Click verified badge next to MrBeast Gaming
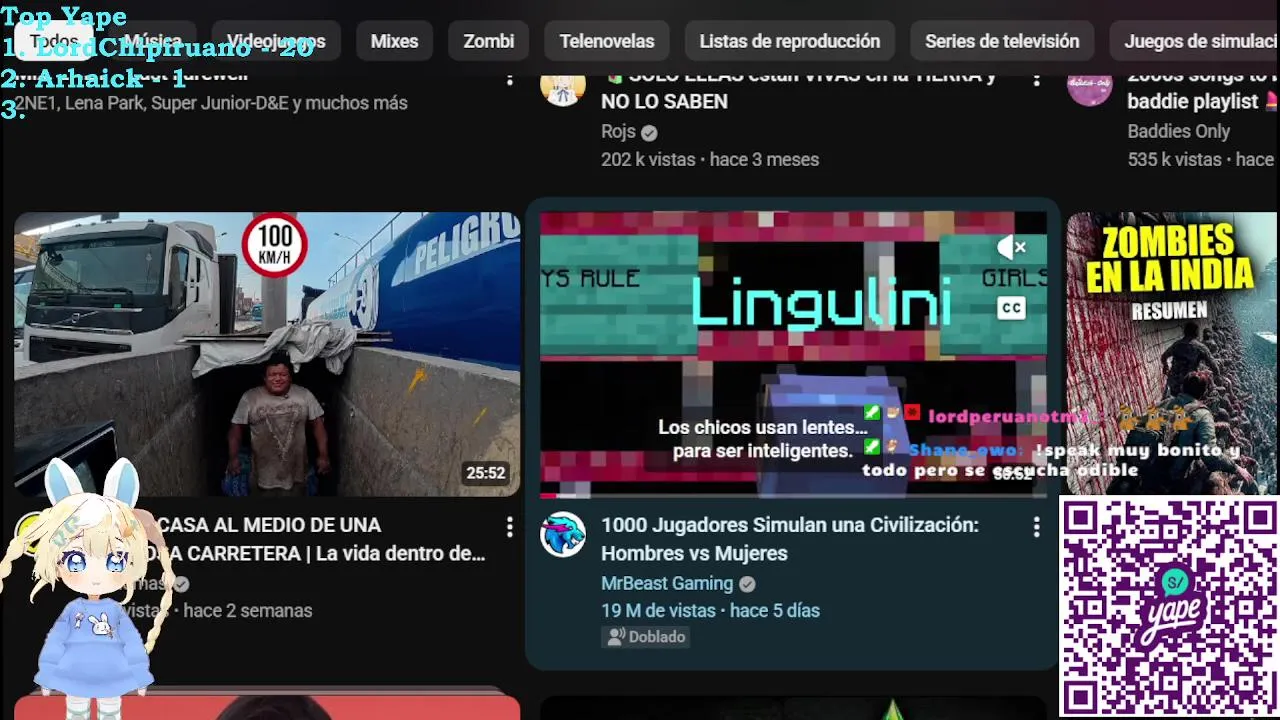 [747, 584]
